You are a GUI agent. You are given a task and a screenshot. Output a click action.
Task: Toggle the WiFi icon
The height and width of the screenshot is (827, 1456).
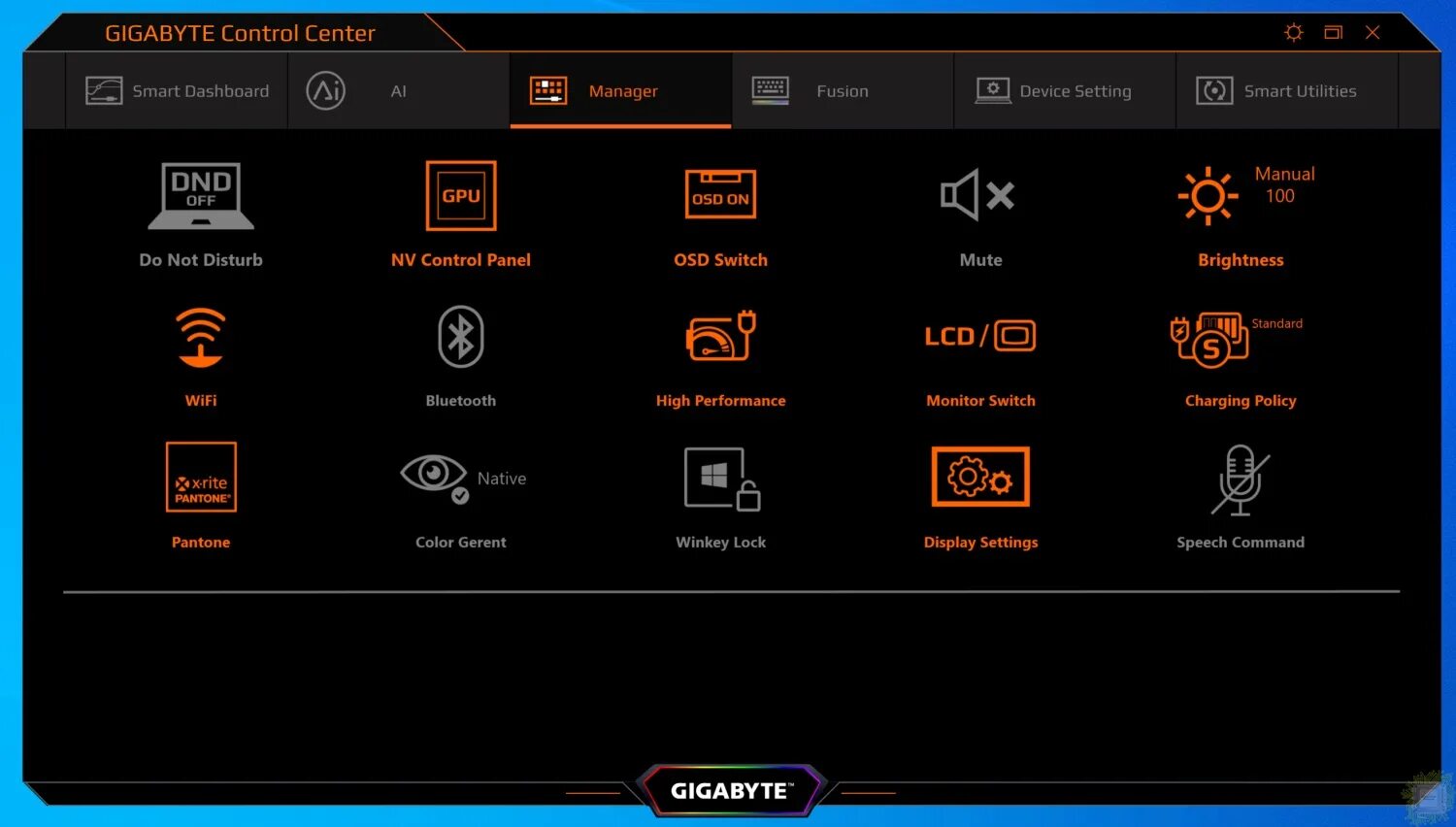[201, 338]
